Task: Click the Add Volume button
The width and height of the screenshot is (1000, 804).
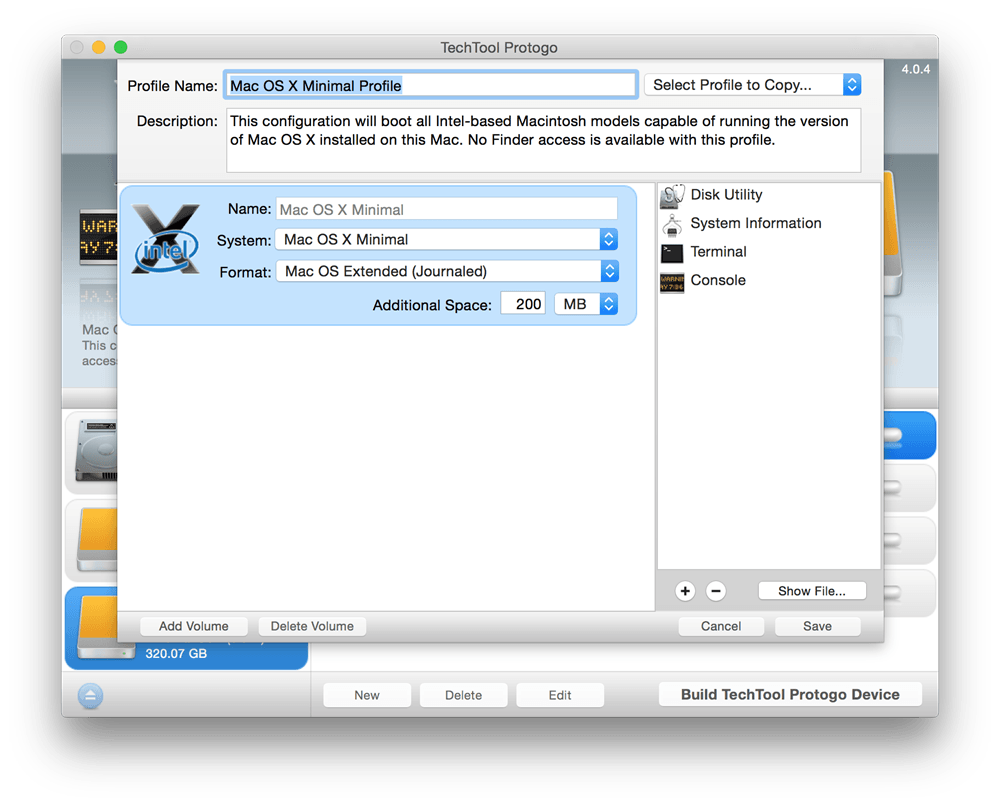Action: (x=194, y=626)
